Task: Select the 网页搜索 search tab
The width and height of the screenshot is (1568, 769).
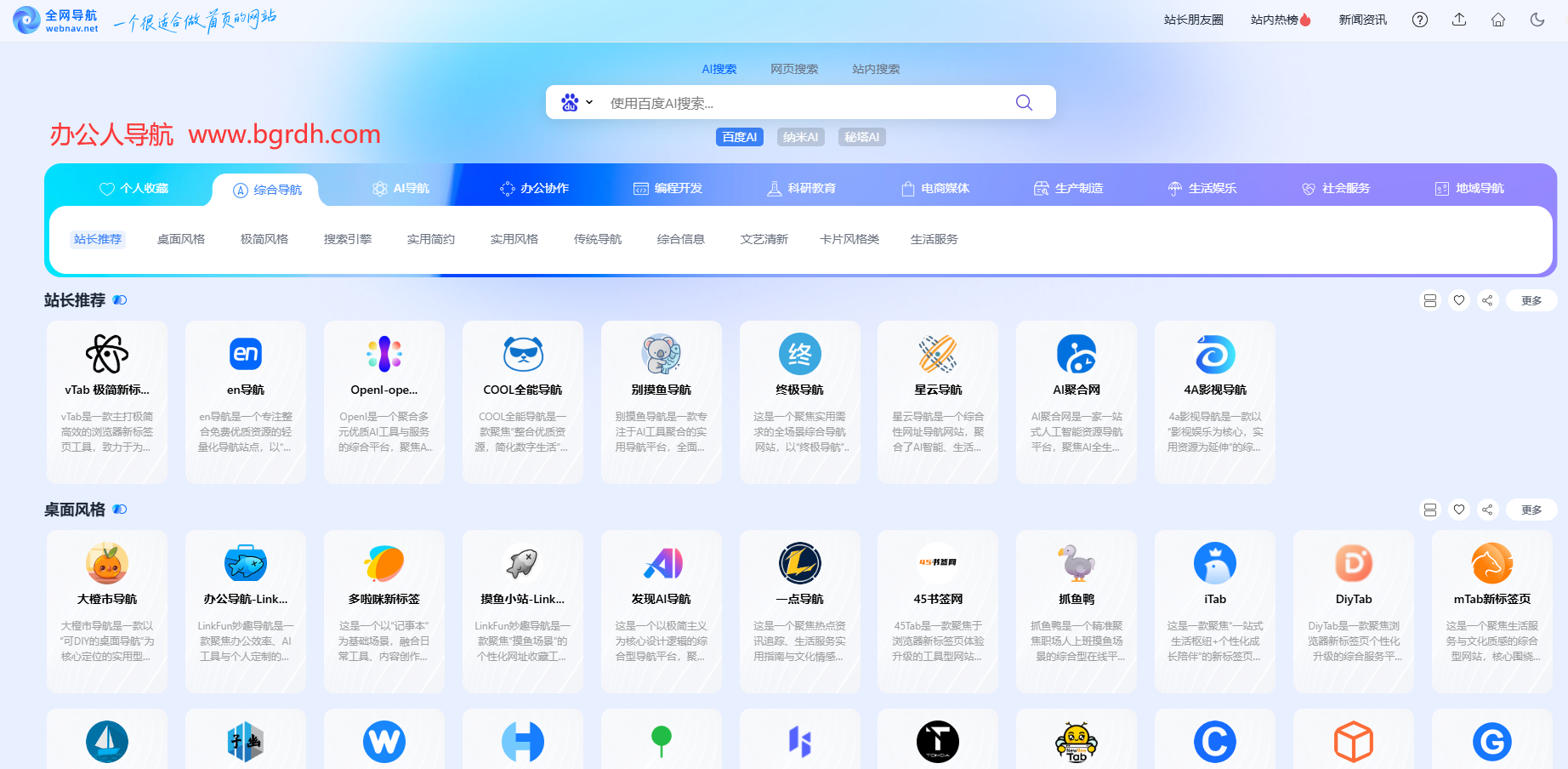Action: pyautogui.click(x=793, y=69)
